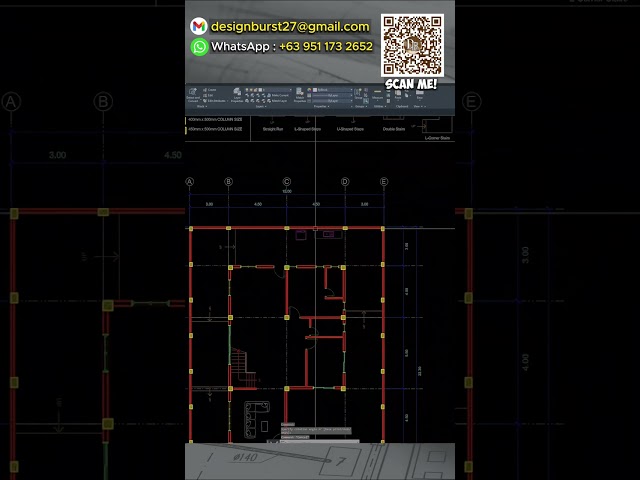Click grid bubble C in the center drawing
This screenshot has height=480, width=640.
(287, 182)
